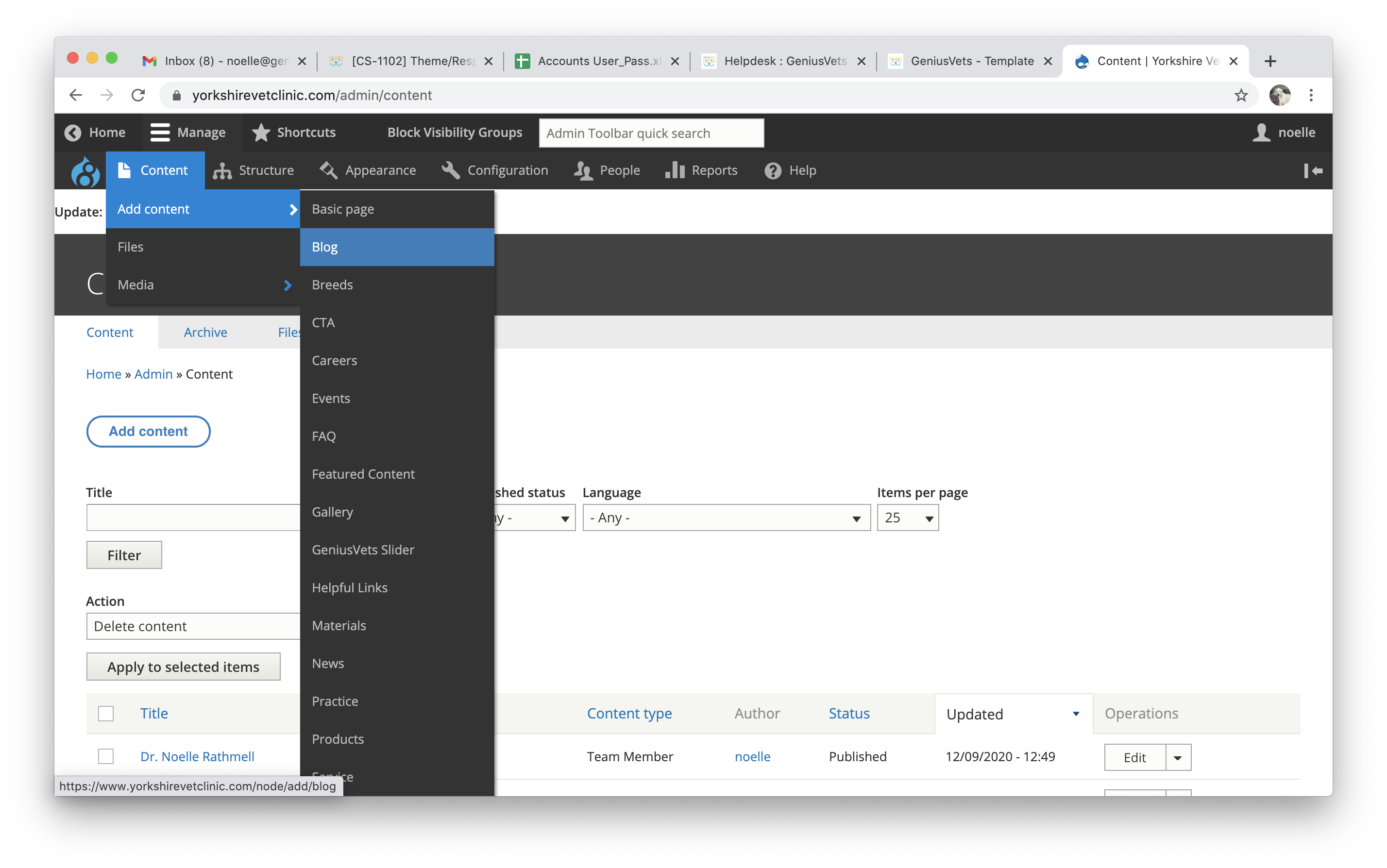Viewport: 1387px width, 868px height.
Task: Expand the Edit operations dropdown arrow
Action: [x=1178, y=758]
